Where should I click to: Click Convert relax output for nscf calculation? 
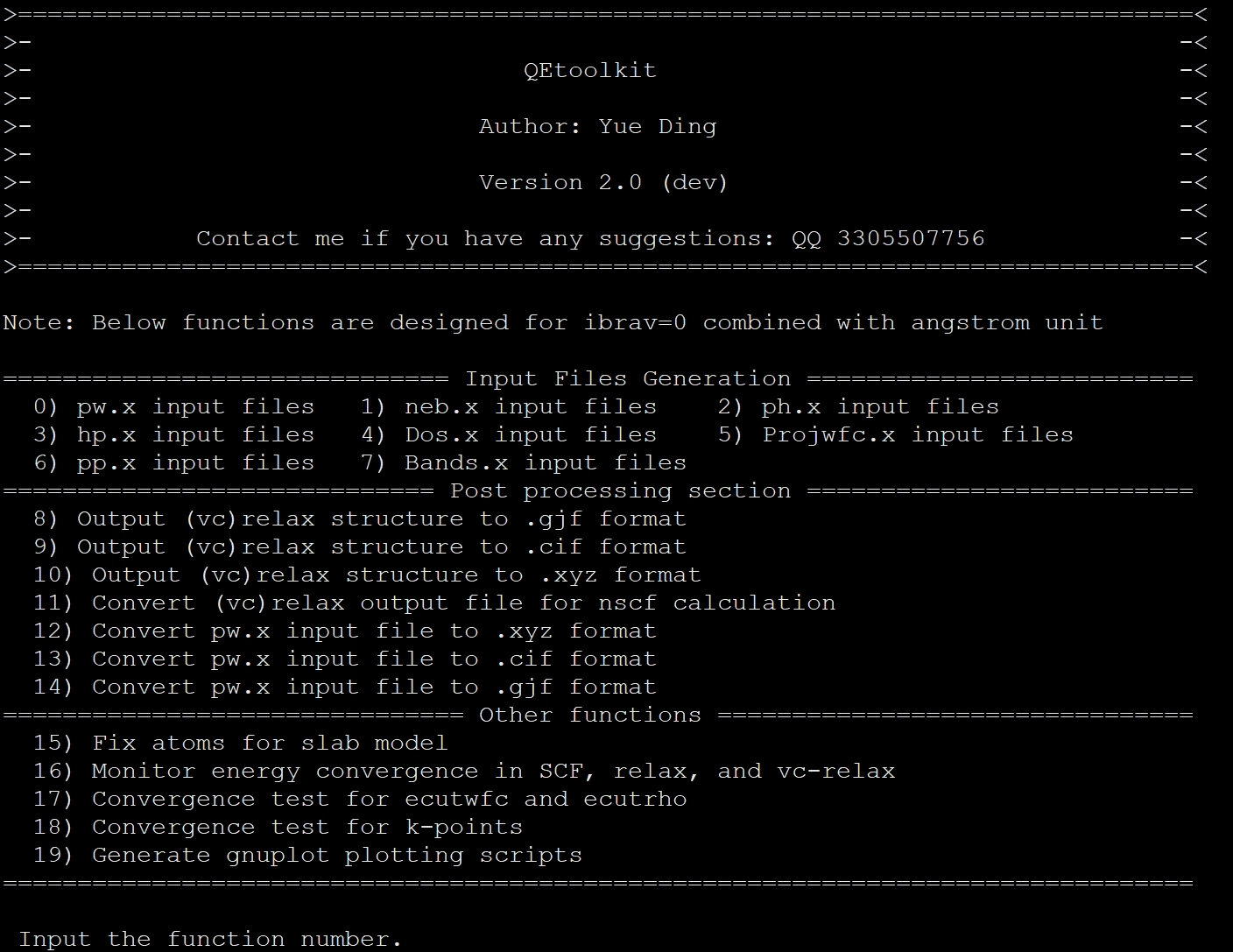click(434, 603)
